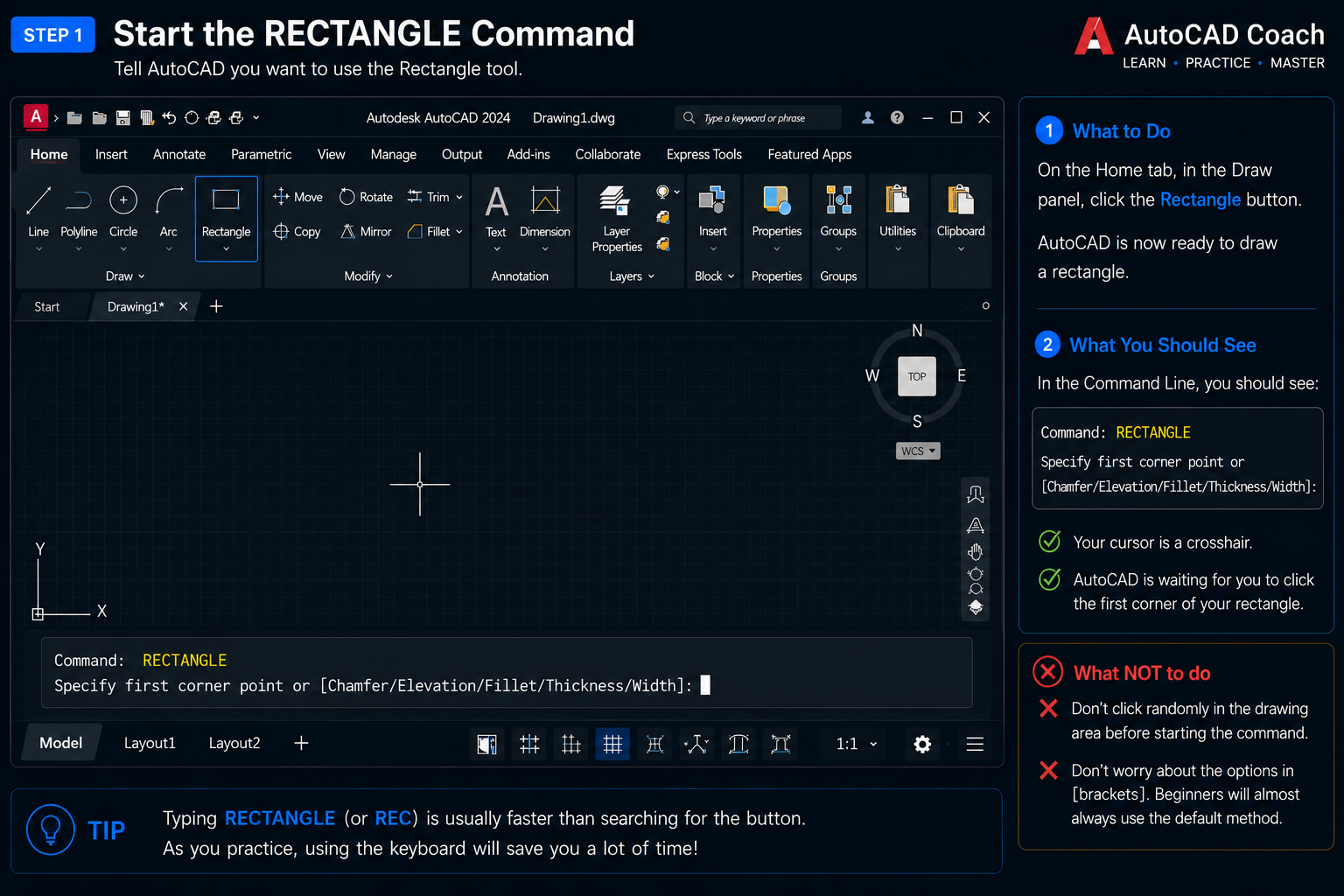Switch to the Parametric ribbon tab
The width and height of the screenshot is (1344, 896).
click(x=261, y=154)
